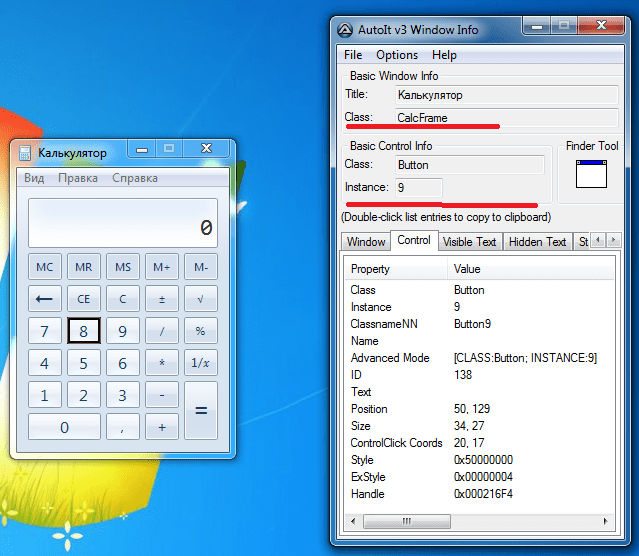
Task: Select the ControlClick Coords row
Action: 480,443
